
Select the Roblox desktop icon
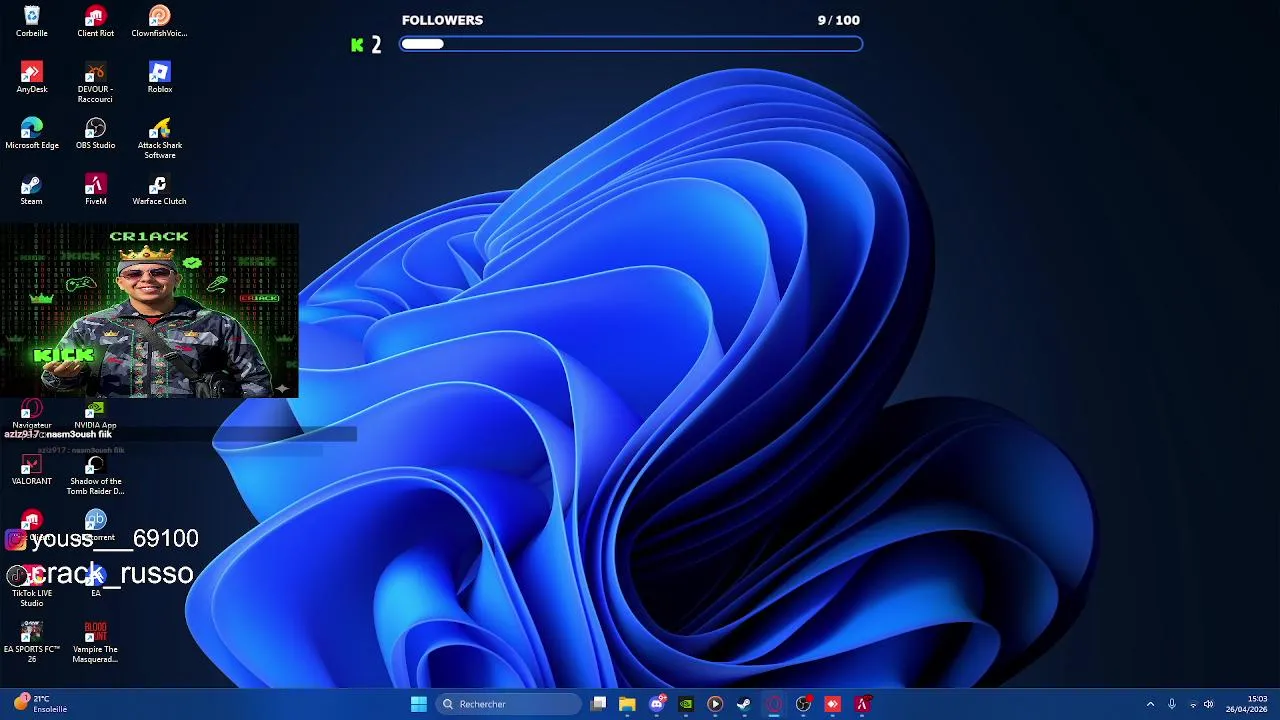pos(159,77)
